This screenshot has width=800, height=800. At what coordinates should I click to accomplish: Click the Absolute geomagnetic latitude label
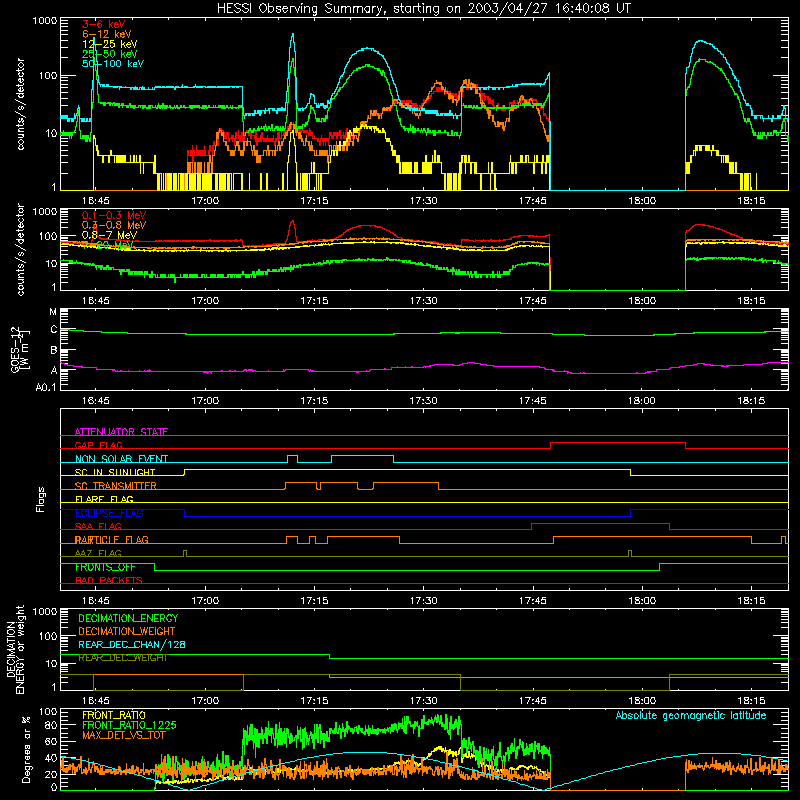691,716
